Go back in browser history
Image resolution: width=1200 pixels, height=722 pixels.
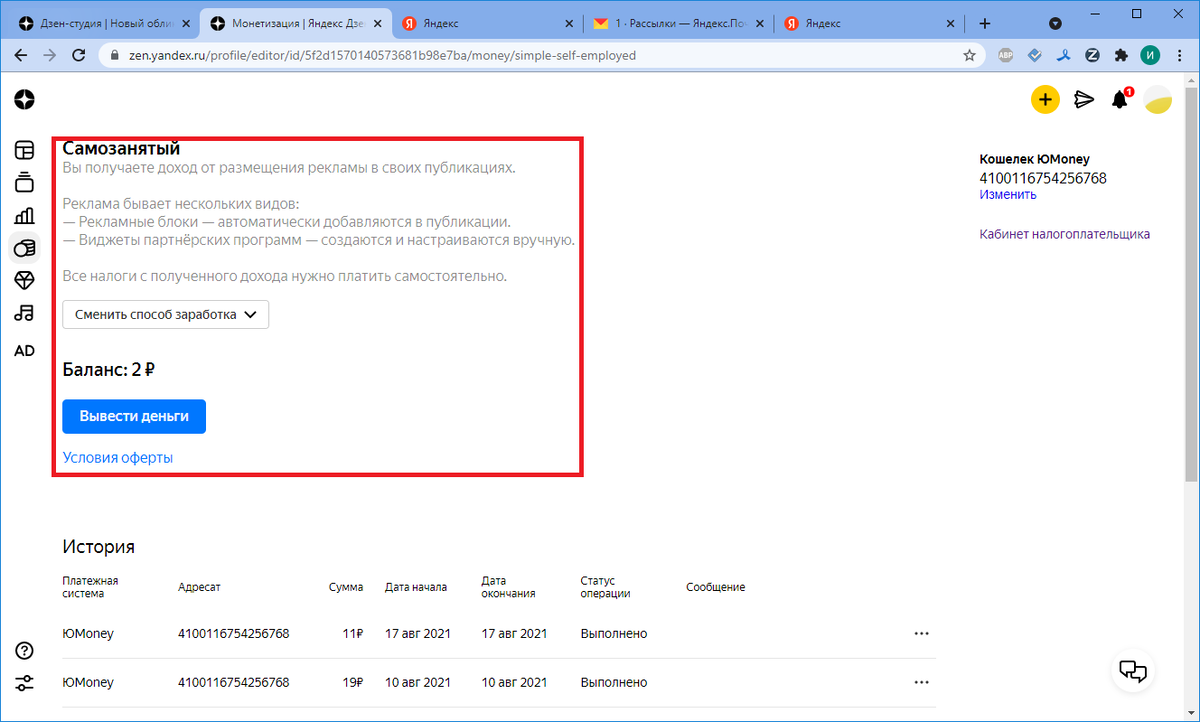pyautogui.click(x=21, y=56)
